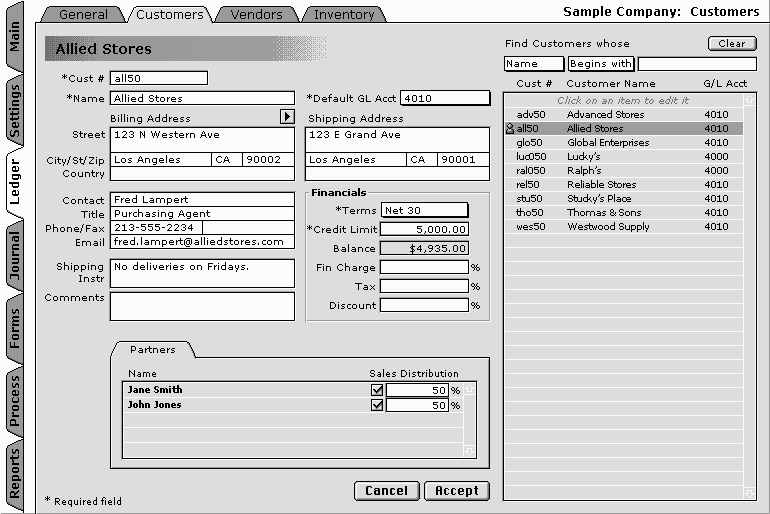Switch to the General tab
This screenshot has width=770, height=514.
coord(83,15)
